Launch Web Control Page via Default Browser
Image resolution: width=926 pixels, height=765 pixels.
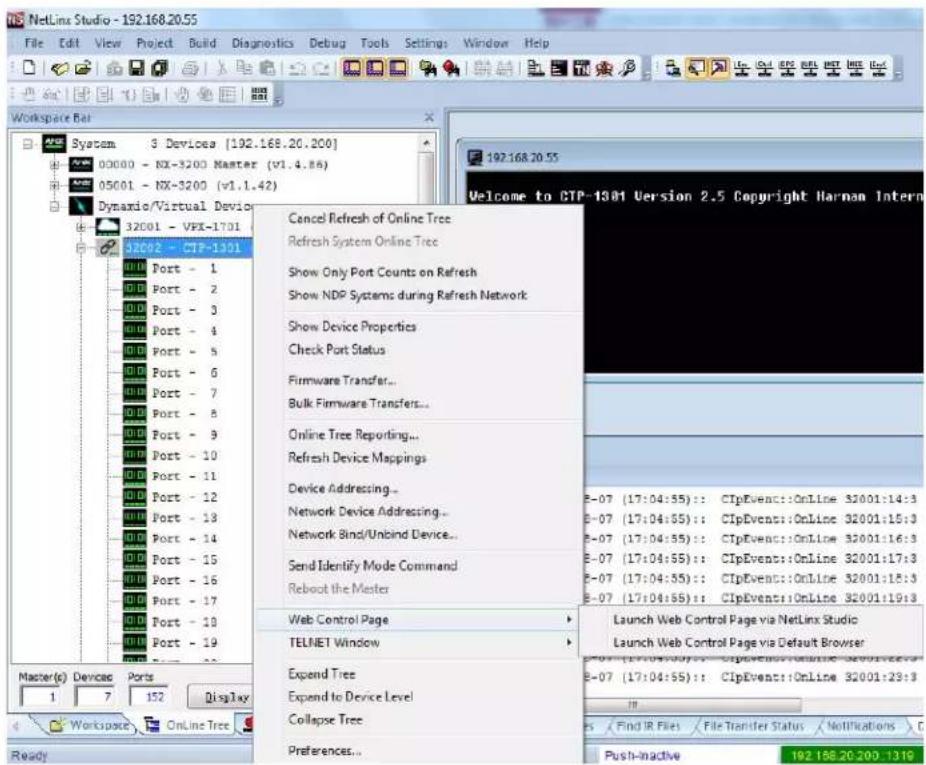(x=738, y=643)
